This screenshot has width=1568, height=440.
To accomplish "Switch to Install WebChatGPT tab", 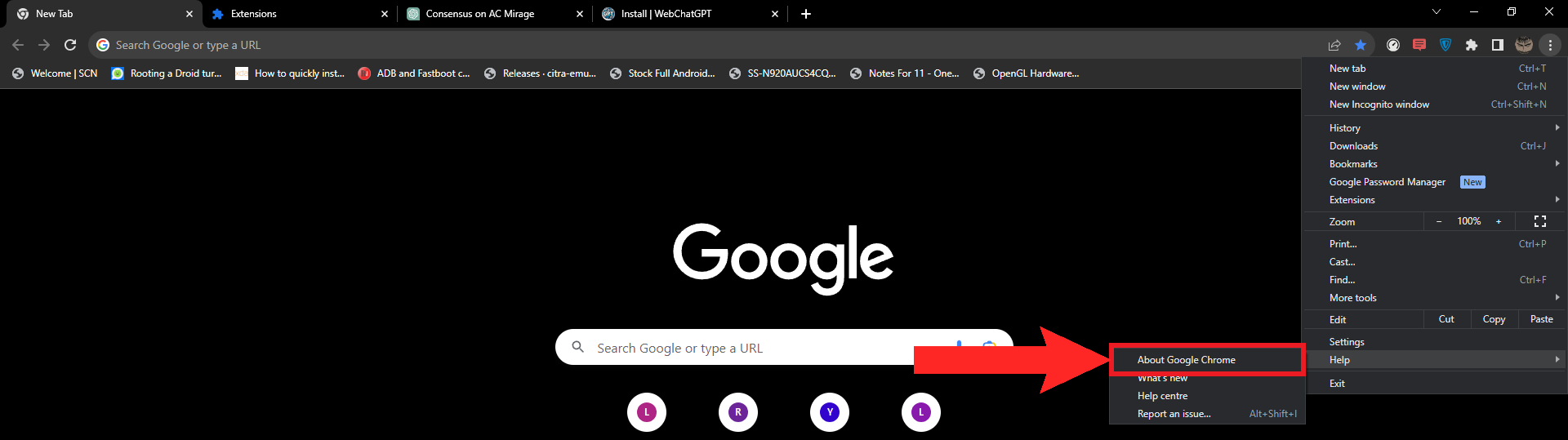I will (x=689, y=14).
